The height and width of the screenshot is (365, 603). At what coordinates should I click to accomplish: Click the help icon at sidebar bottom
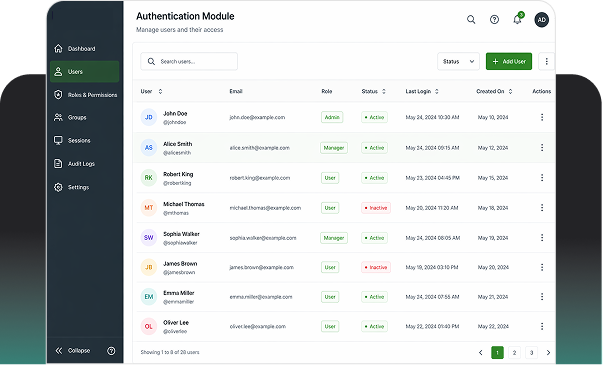pos(111,350)
